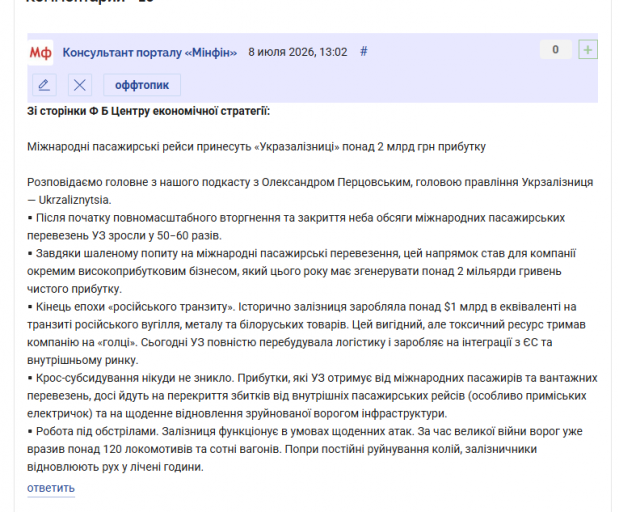Click the line about «Укразалізниці» понад 2 млрд грн прибутку

tap(256, 147)
